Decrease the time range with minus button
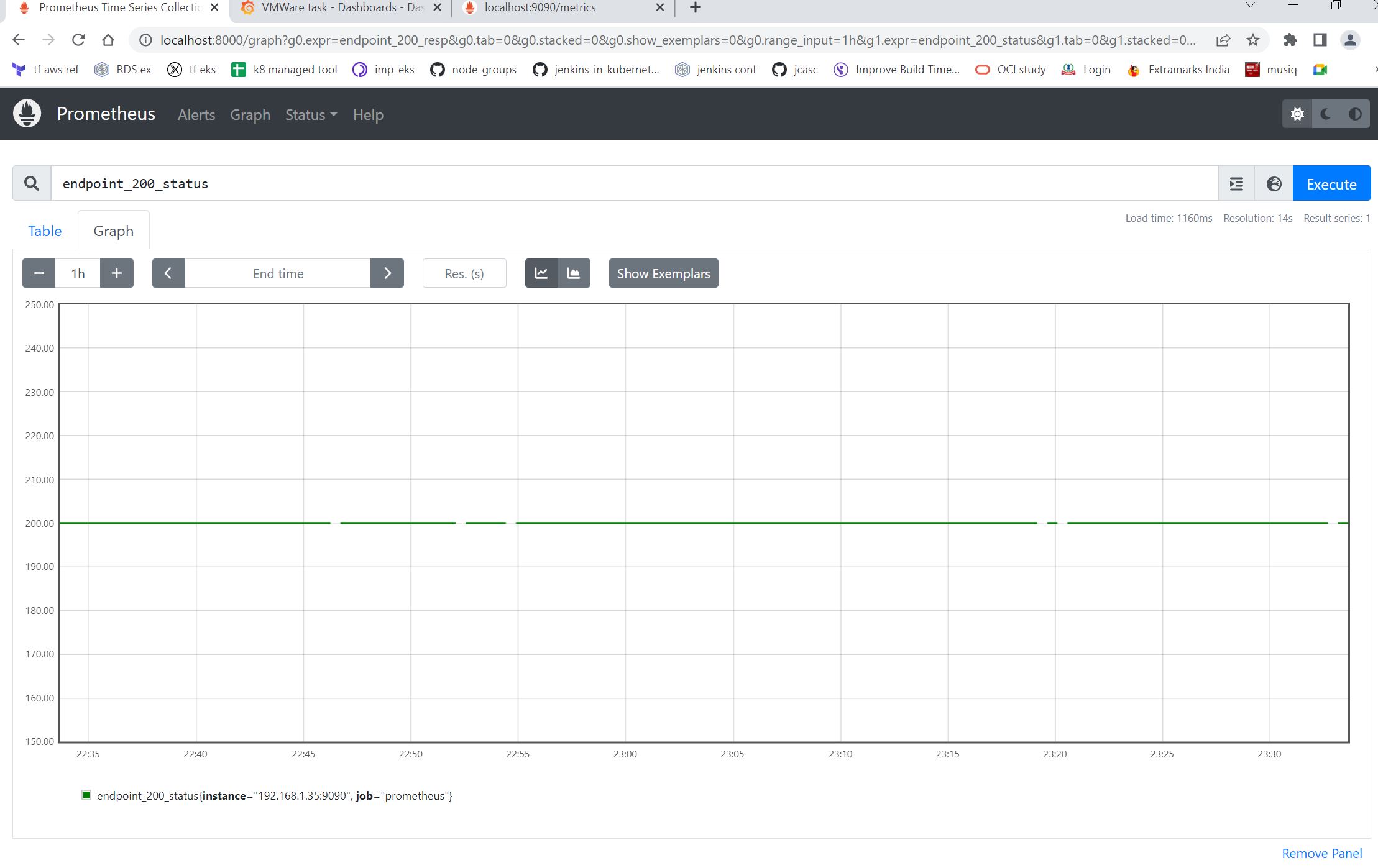The image size is (1378, 868). pos(39,273)
